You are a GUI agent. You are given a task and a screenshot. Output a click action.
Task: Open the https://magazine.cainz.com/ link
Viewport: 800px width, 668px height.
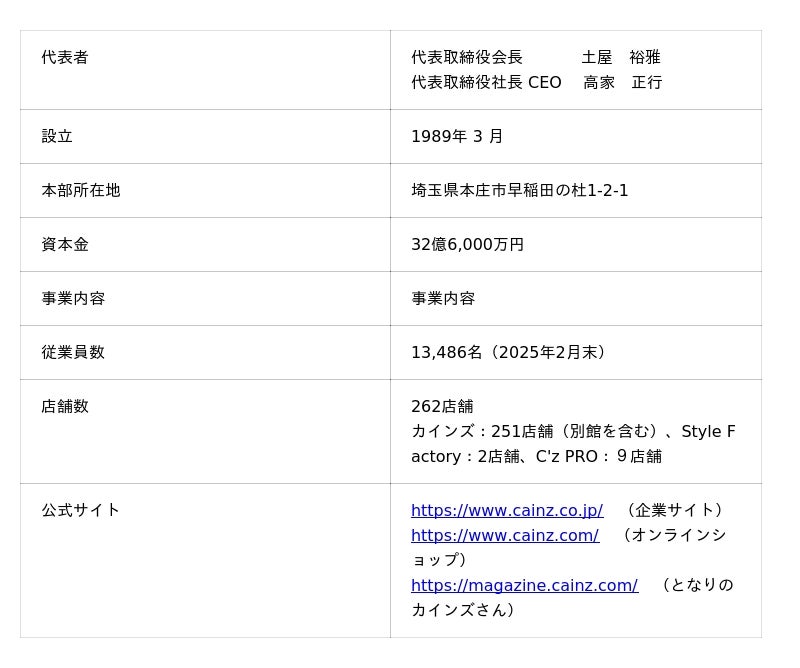524,585
